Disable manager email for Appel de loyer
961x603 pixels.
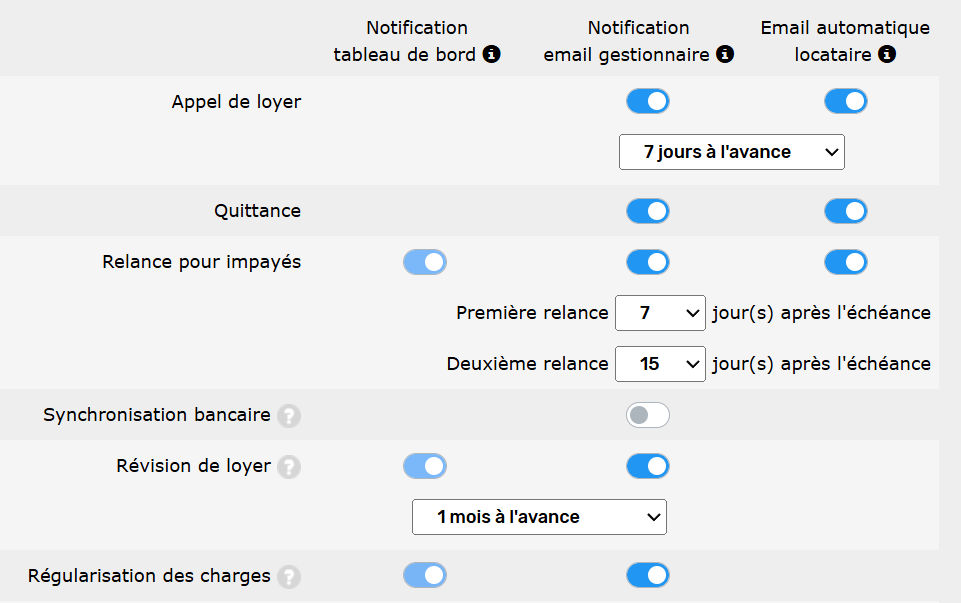click(x=647, y=101)
